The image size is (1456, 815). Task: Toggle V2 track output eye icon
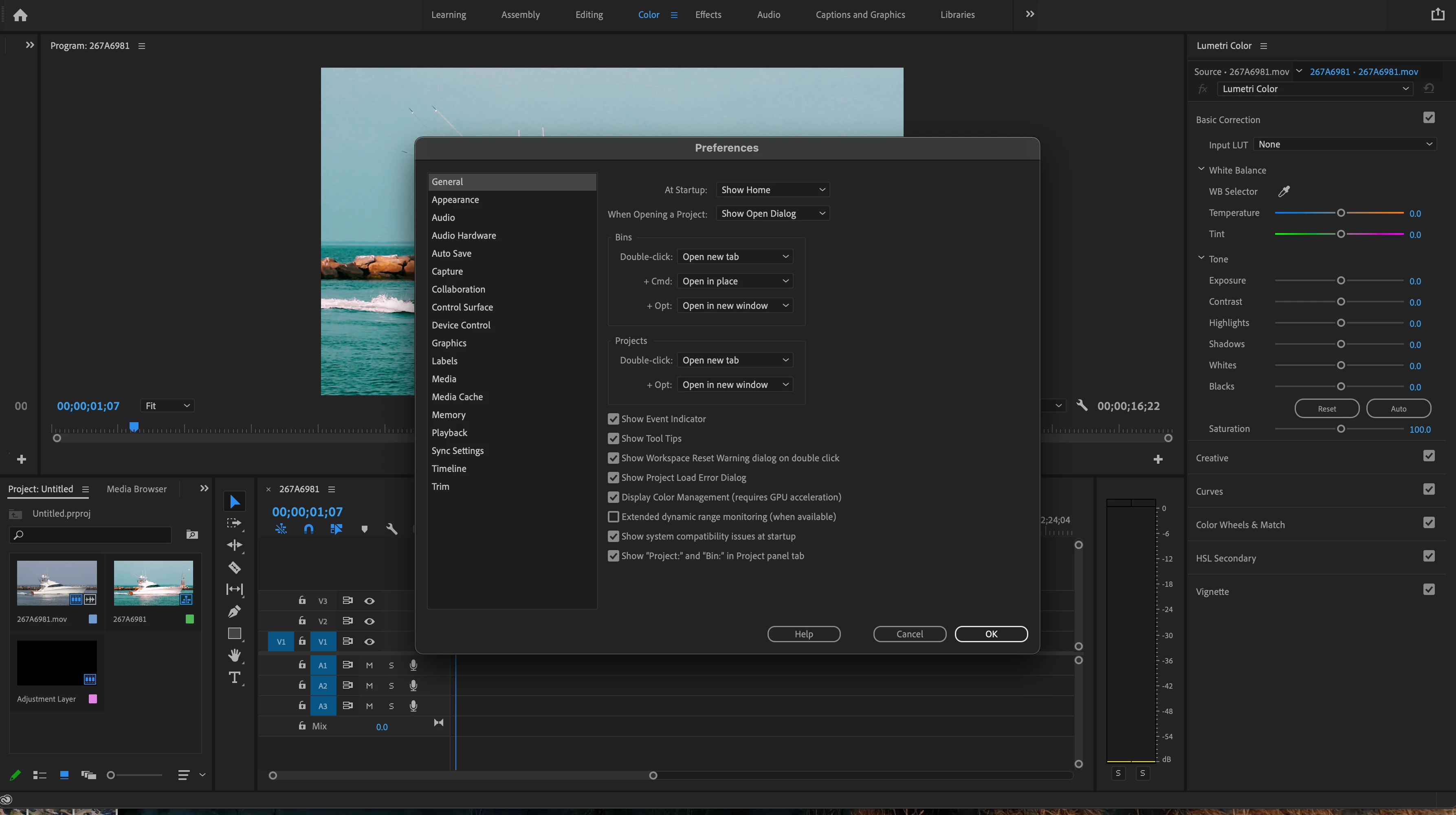pos(369,621)
